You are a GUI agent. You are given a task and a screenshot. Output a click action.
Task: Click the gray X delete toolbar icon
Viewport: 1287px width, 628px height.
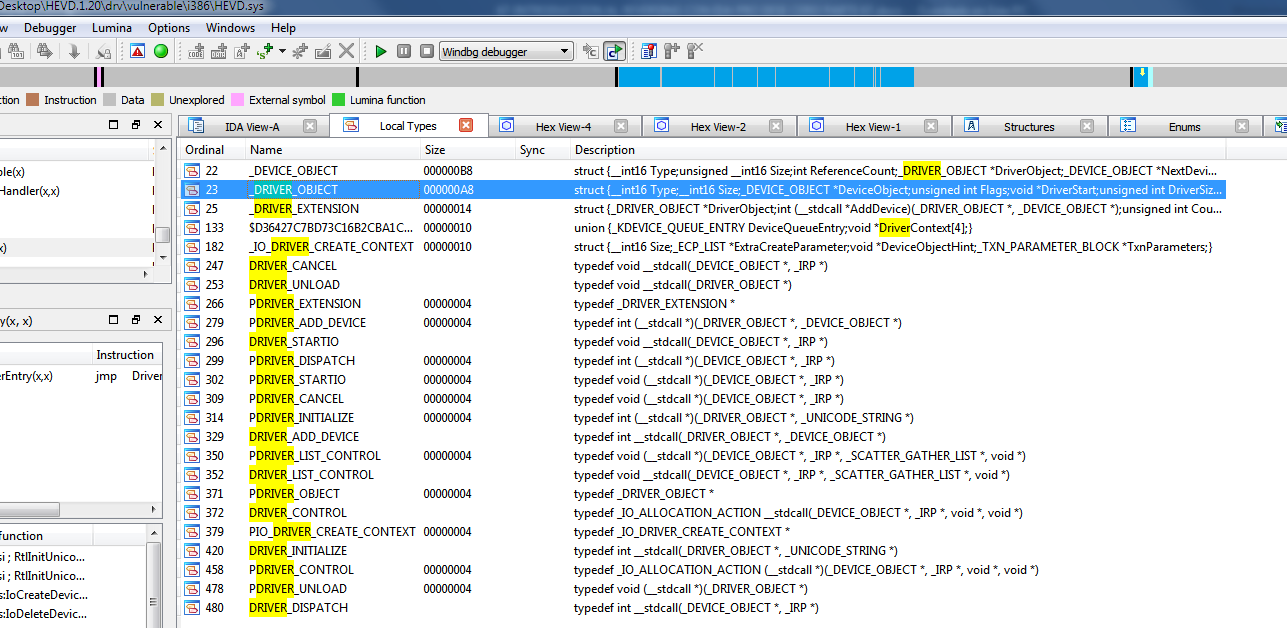347,51
